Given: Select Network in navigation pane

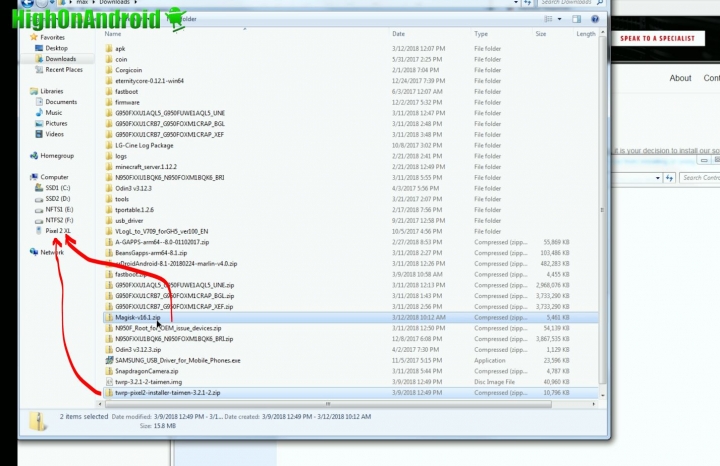Looking at the screenshot, I should 52,252.
